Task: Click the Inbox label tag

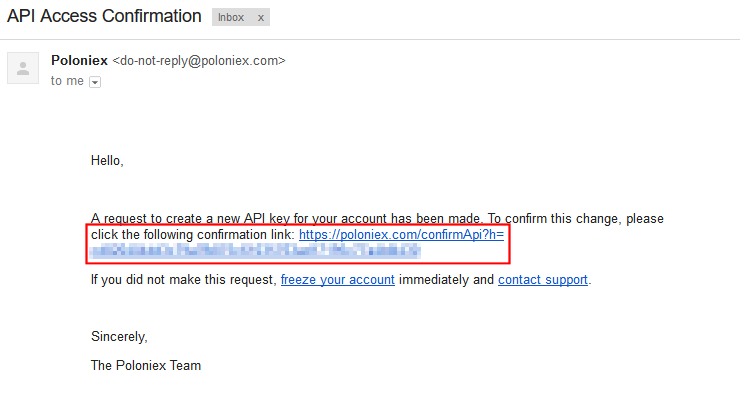Action: (231, 18)
